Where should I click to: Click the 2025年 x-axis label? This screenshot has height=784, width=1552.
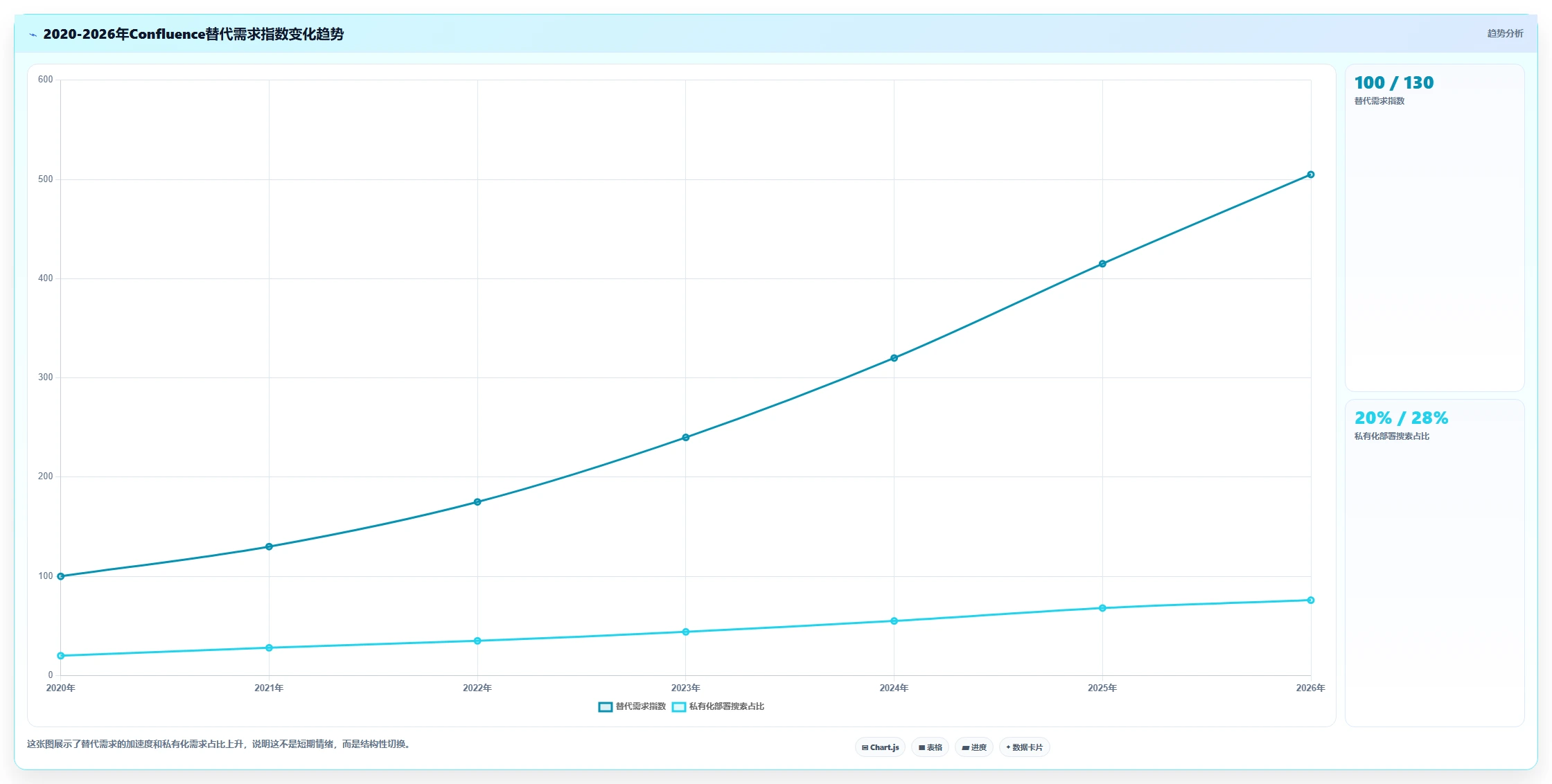pos(1102,688)
